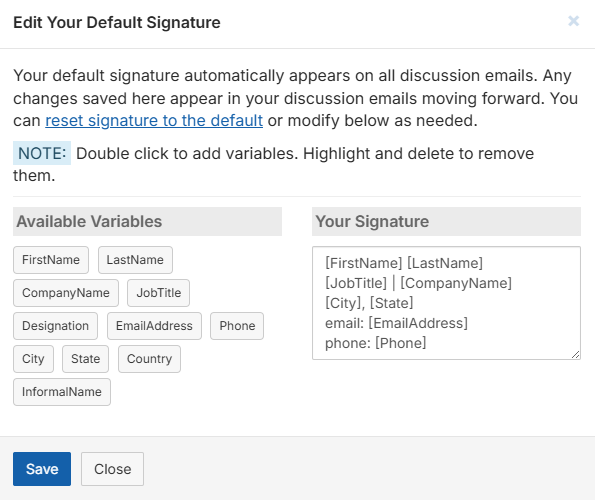Select the City variable
This screenshot has width=595, height=500.
coord(33,359)
